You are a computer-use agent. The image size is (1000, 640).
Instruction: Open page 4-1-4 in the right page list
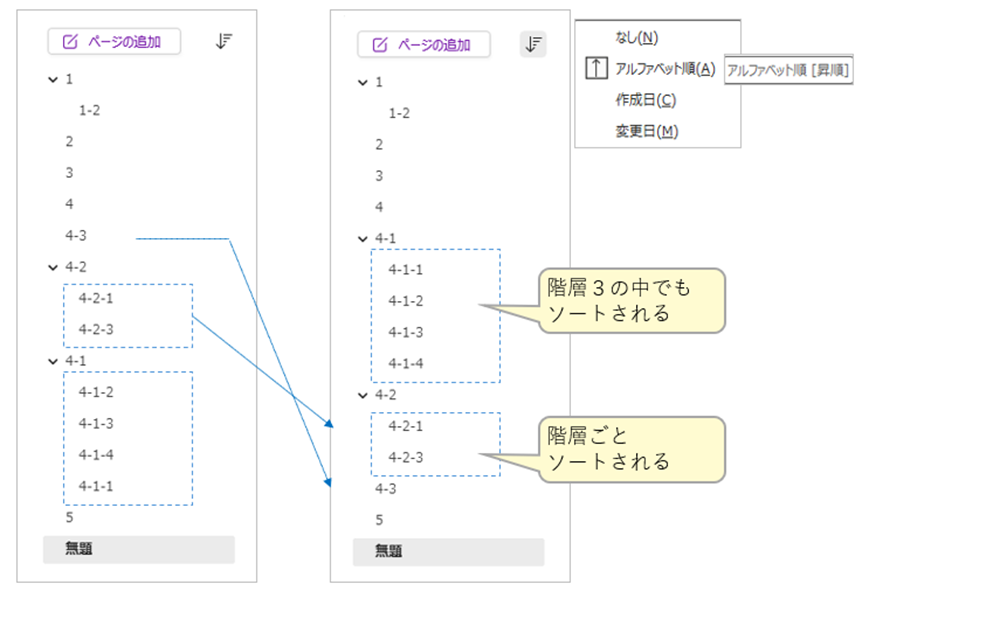coord(406,363)
